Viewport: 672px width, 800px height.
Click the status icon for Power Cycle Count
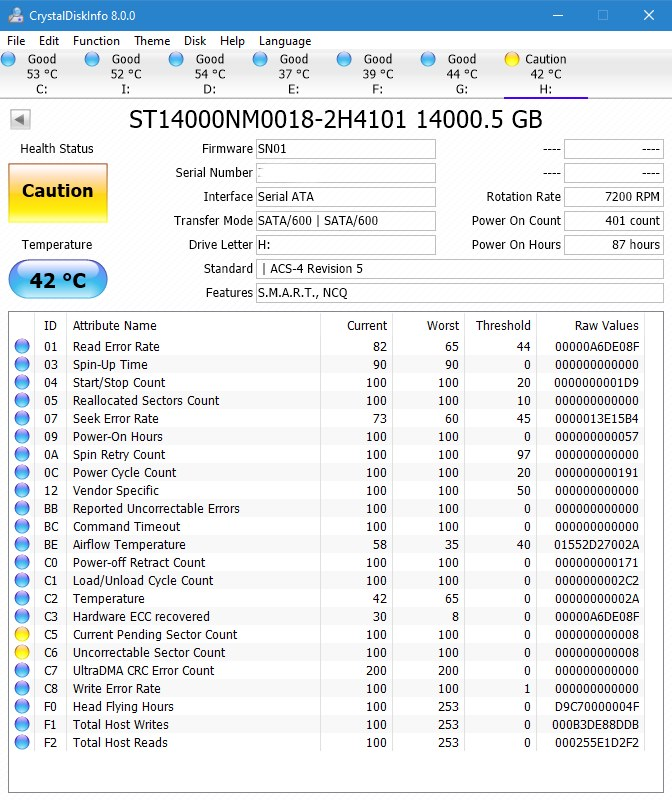tap(22, 472)
